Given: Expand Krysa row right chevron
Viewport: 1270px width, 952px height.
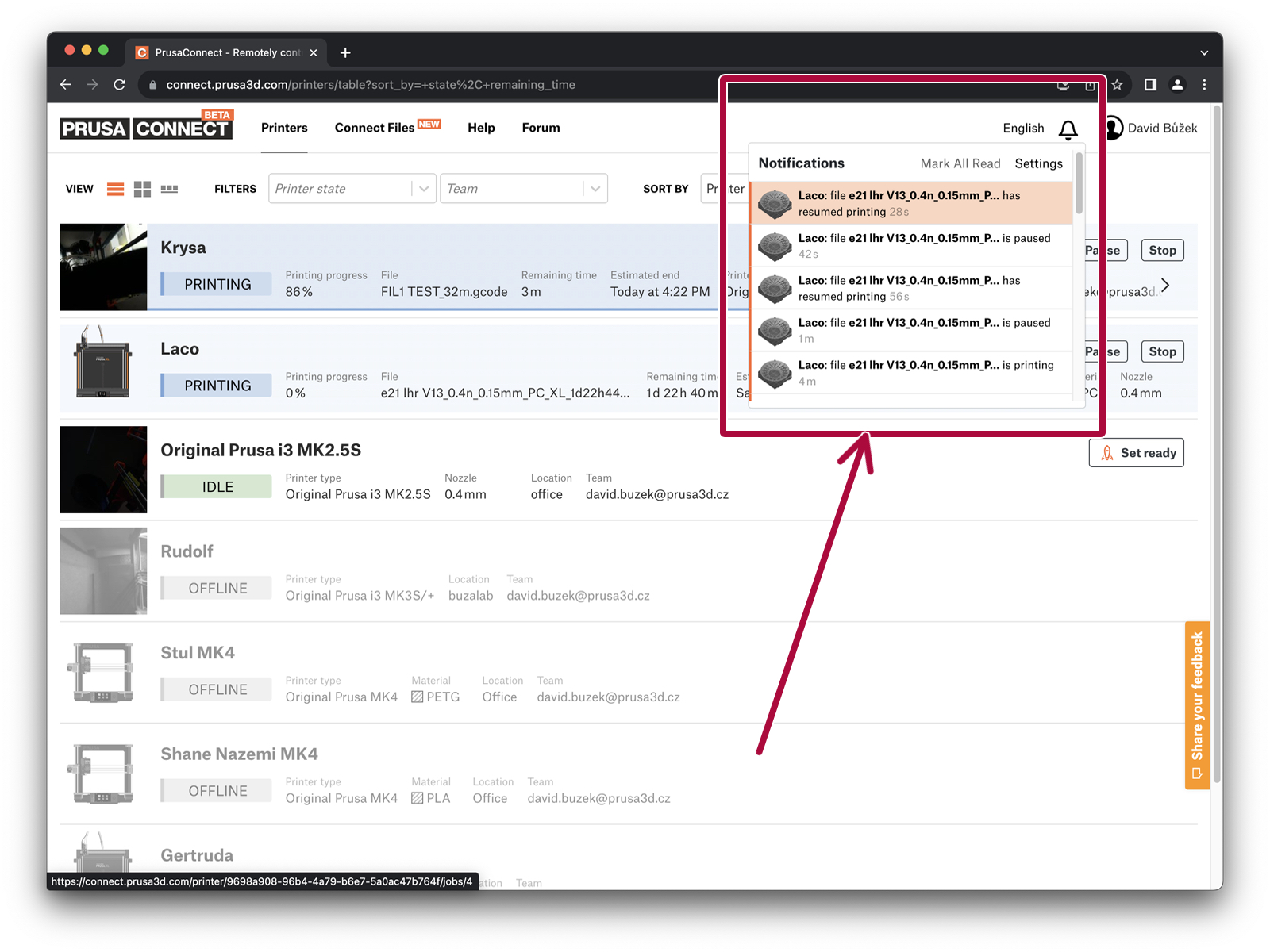Looking at the screenshot, I should [x=1165, y=285].
